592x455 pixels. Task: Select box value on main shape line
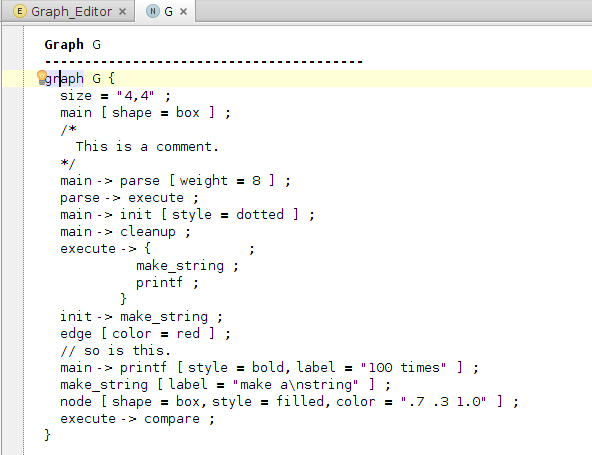click(x=188, y=113)
